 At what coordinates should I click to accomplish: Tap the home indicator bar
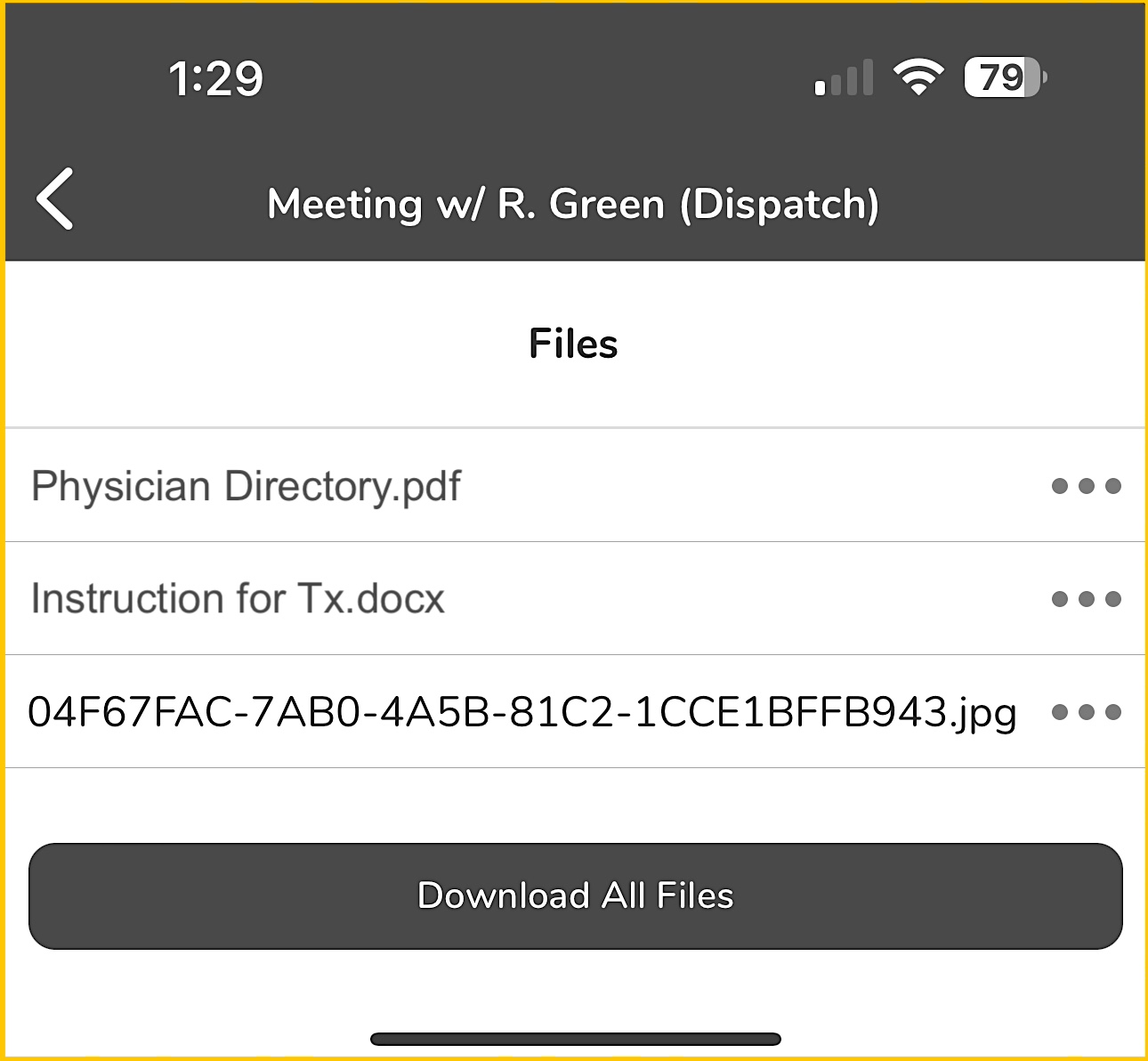[x=575, y=1039]
